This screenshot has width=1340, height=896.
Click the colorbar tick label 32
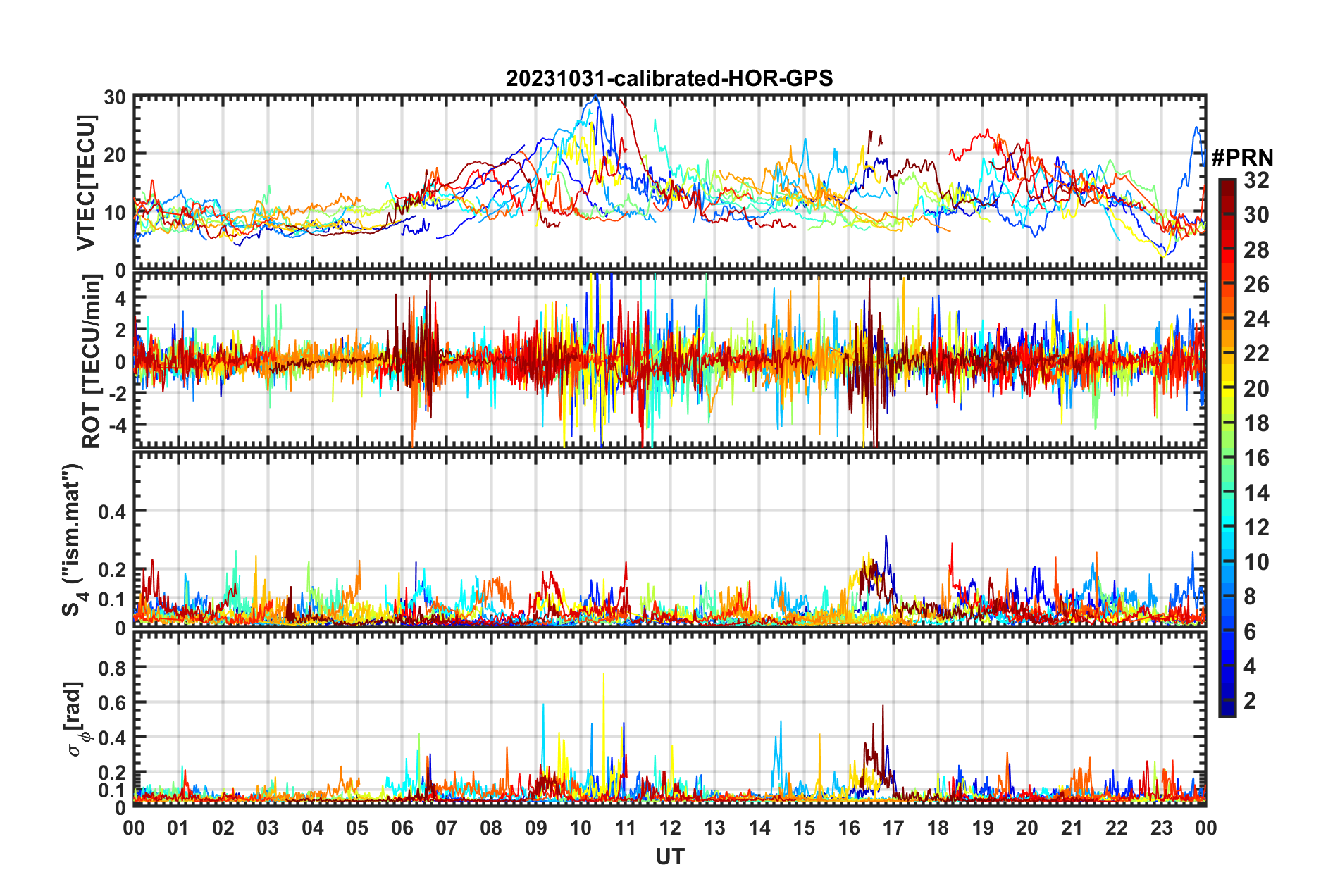[1256, 180]
